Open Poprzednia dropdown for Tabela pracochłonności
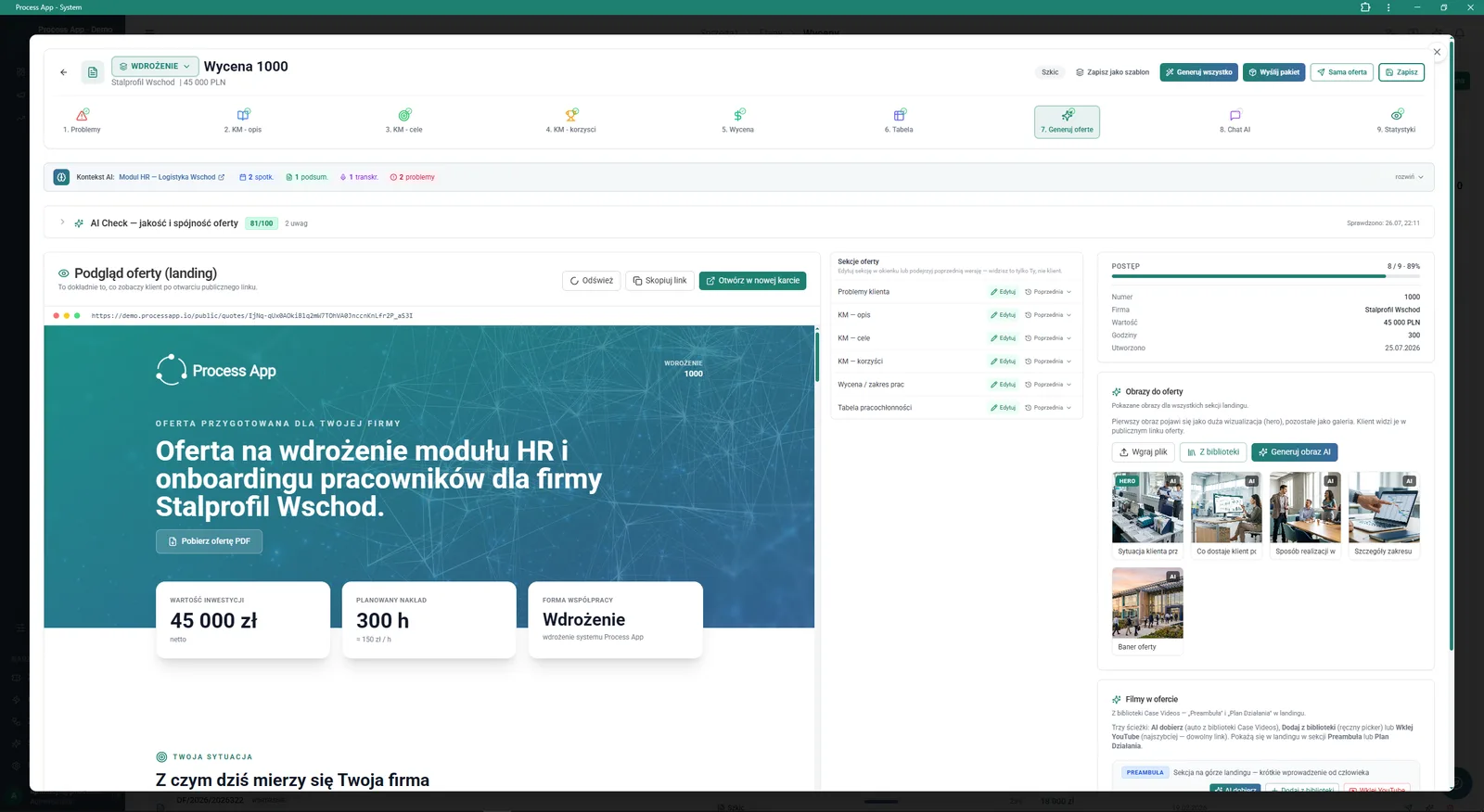Image resolution: width=1484 pixels, height=812 pixels. point(1048,408)
